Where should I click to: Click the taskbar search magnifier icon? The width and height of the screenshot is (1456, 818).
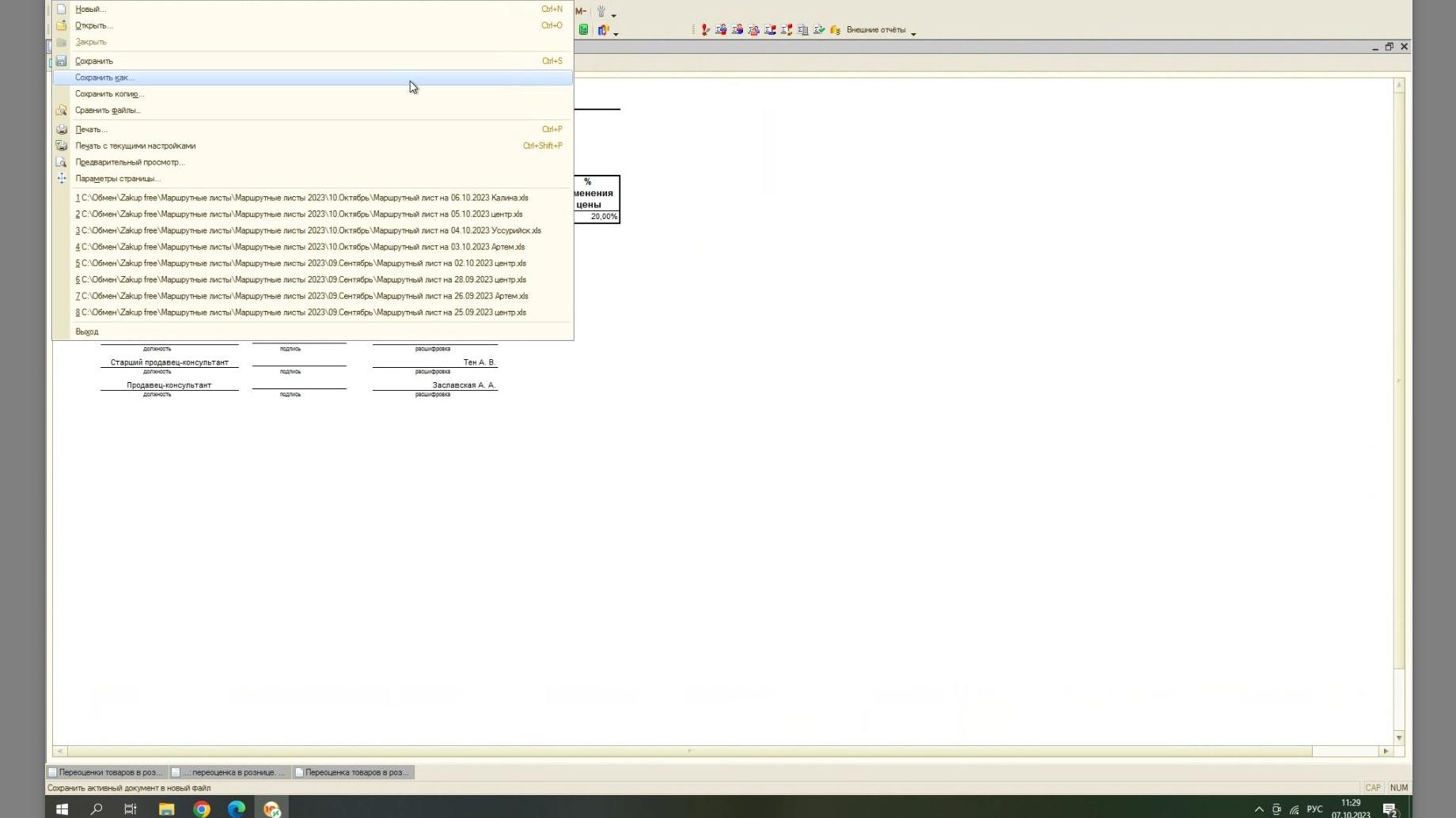point(97,809)
